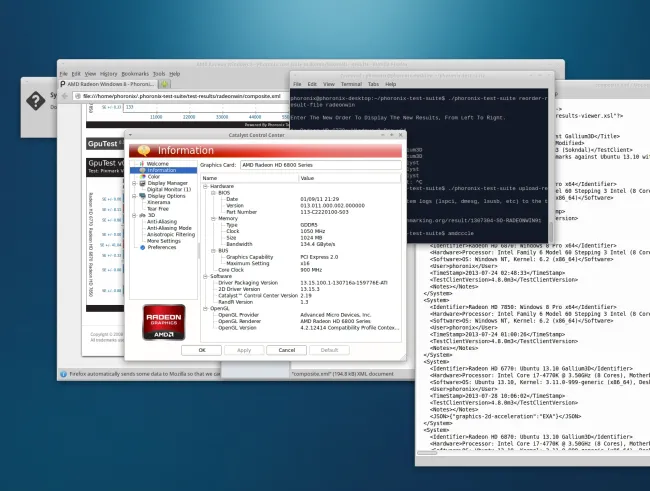Click the Display Options icon
Screen dimensions: 650x491
point(142,196)
